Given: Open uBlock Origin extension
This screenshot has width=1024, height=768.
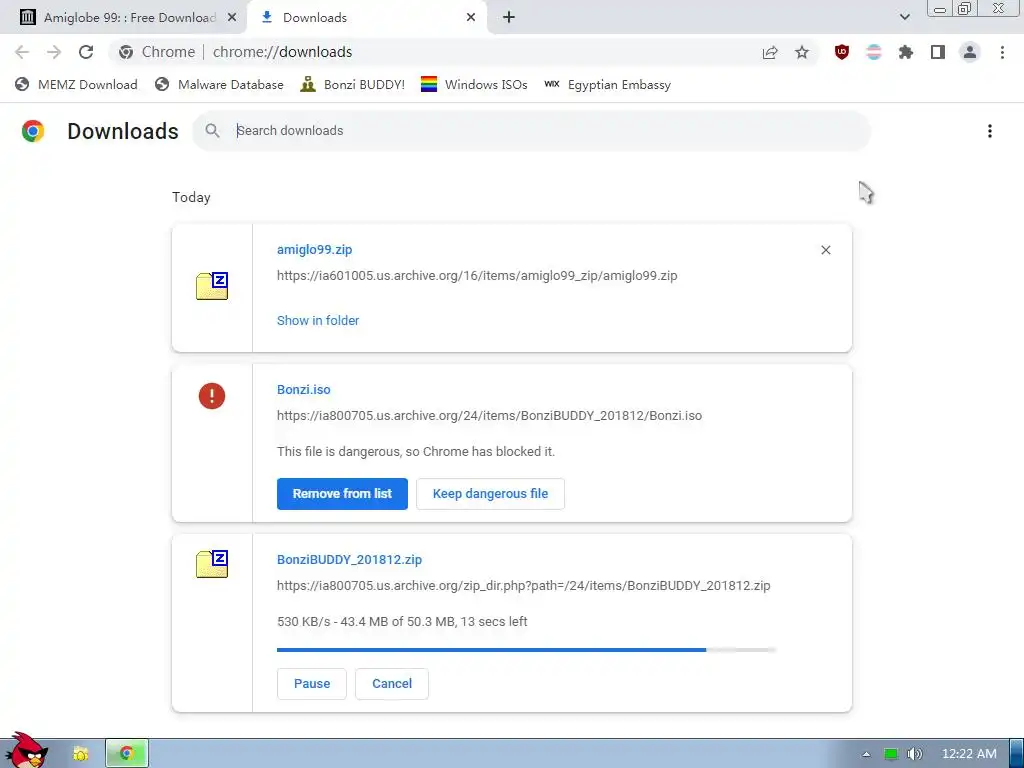Looking at the screenshot, I should 842,52.
